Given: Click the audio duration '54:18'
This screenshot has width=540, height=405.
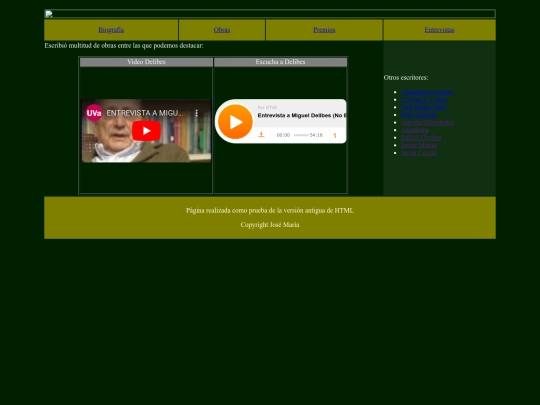Looking at the screenshot, I should tap(316, 135).
